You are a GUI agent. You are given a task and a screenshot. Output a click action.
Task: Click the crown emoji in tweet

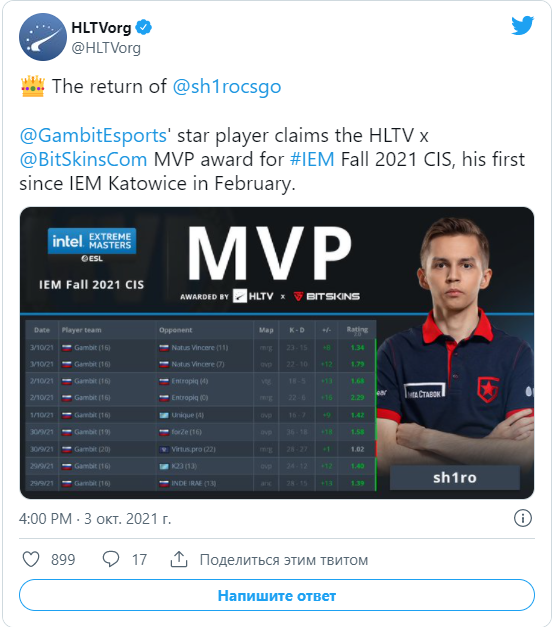pos(32,86)
